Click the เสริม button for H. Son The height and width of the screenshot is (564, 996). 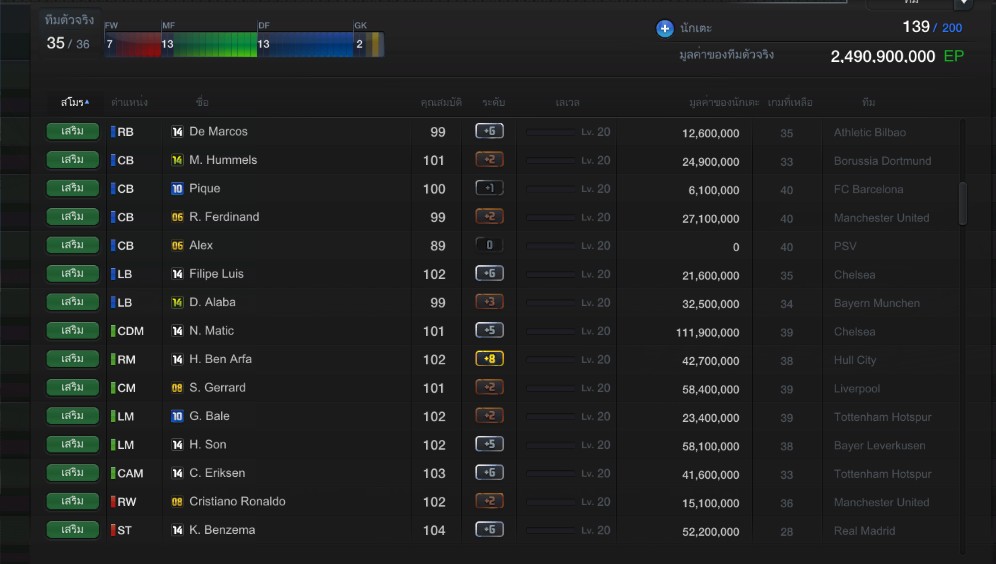72,444
